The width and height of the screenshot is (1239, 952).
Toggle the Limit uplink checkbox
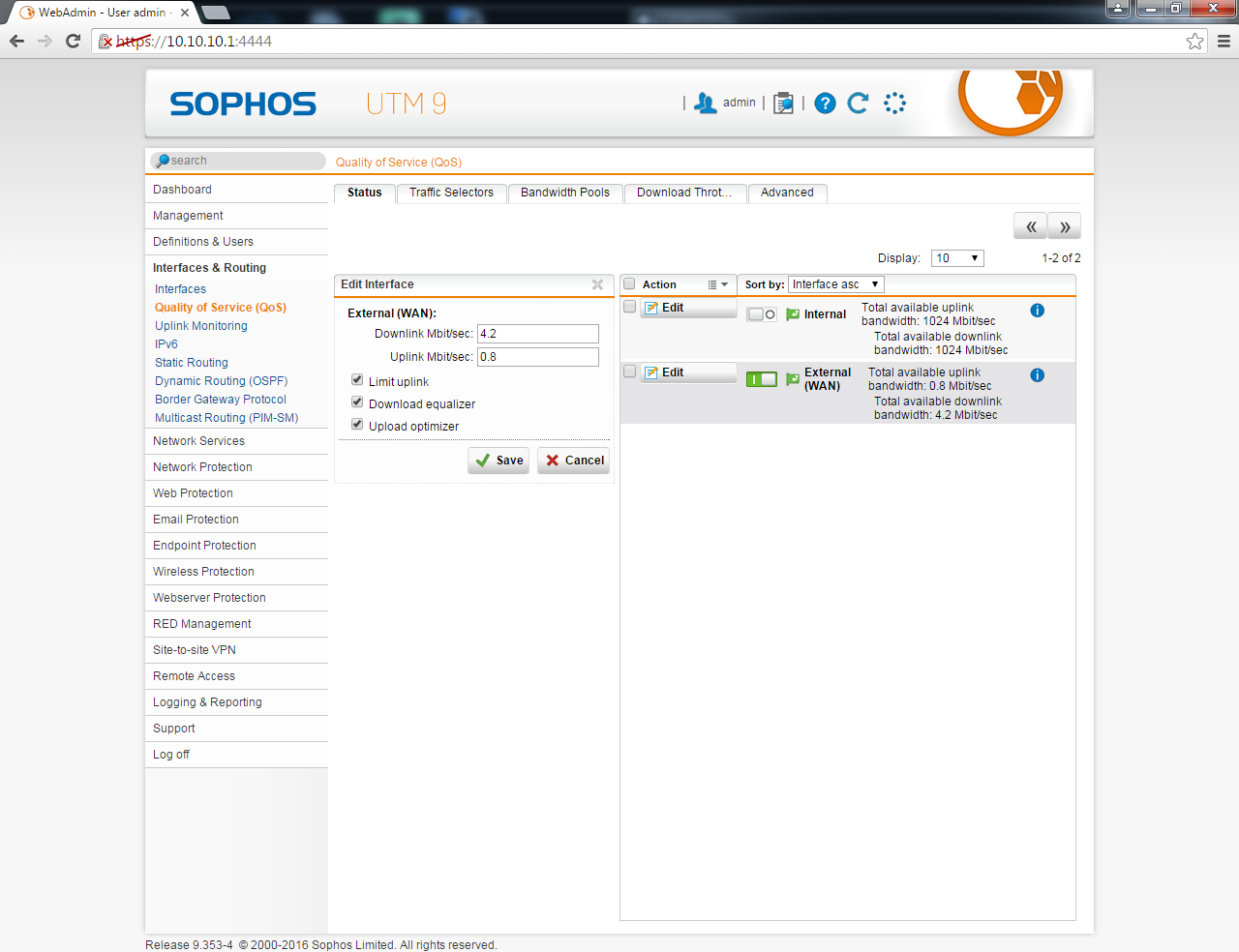click(357, 380)
